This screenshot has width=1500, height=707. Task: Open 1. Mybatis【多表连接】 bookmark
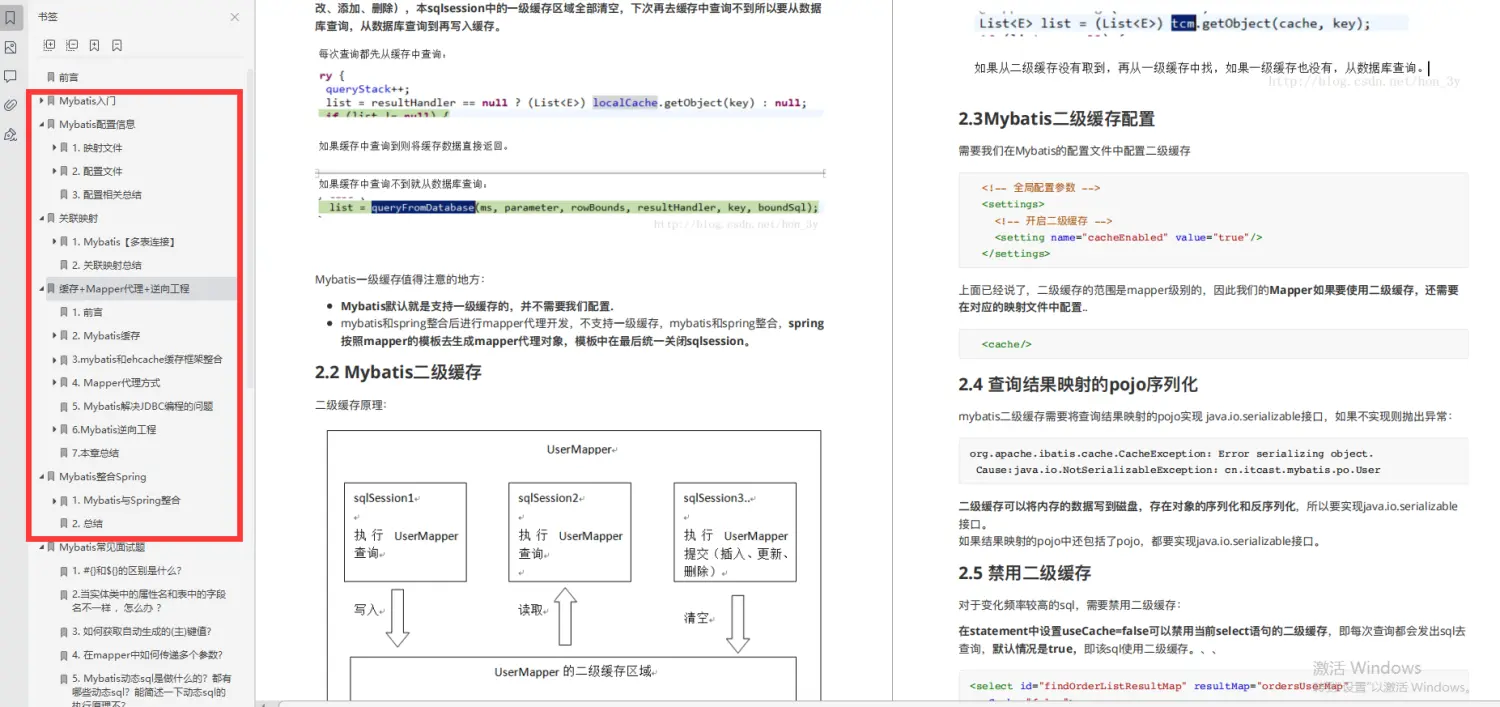[123, 242]
